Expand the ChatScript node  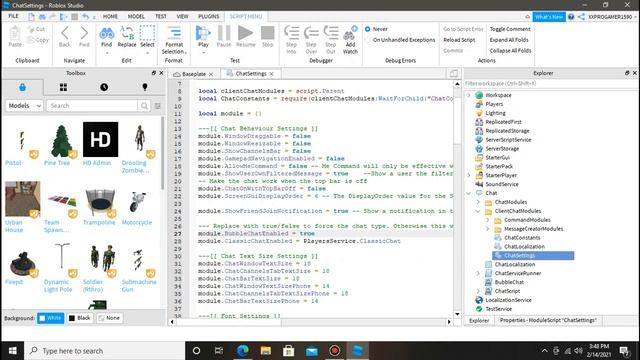(x=478, y=291)
